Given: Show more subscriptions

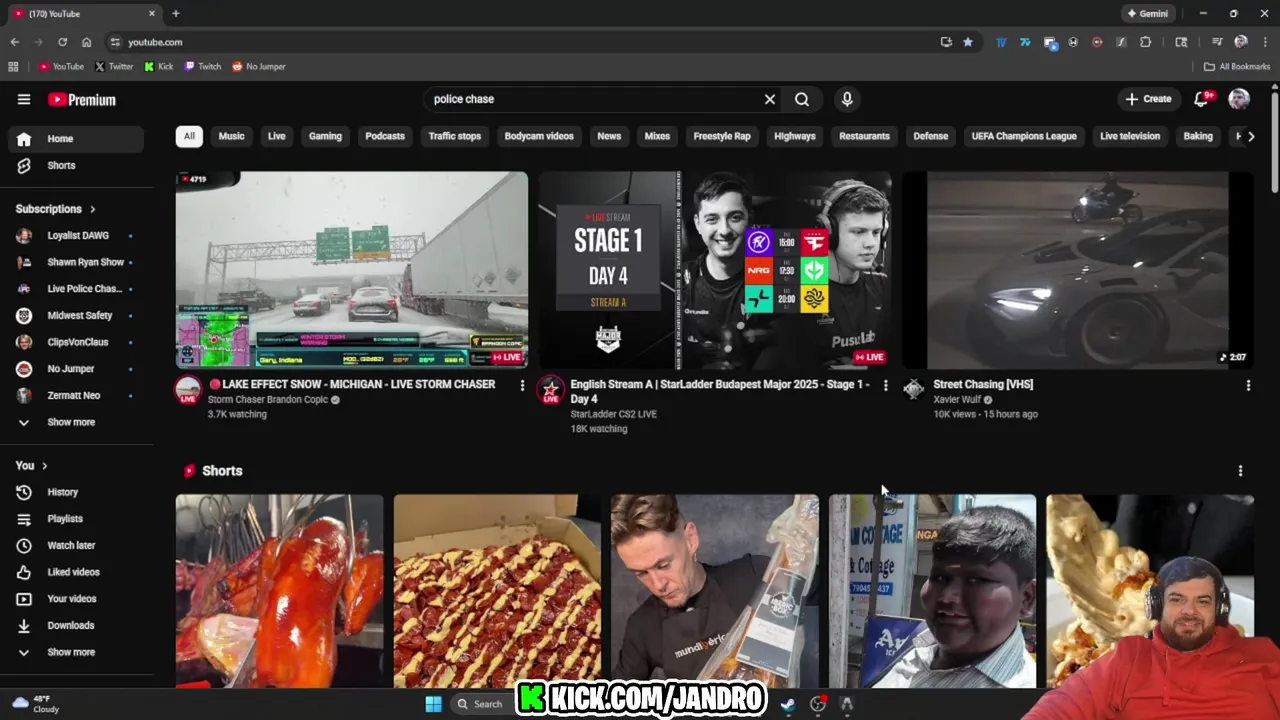Looking at the screenshot, I should coord(76,422).
